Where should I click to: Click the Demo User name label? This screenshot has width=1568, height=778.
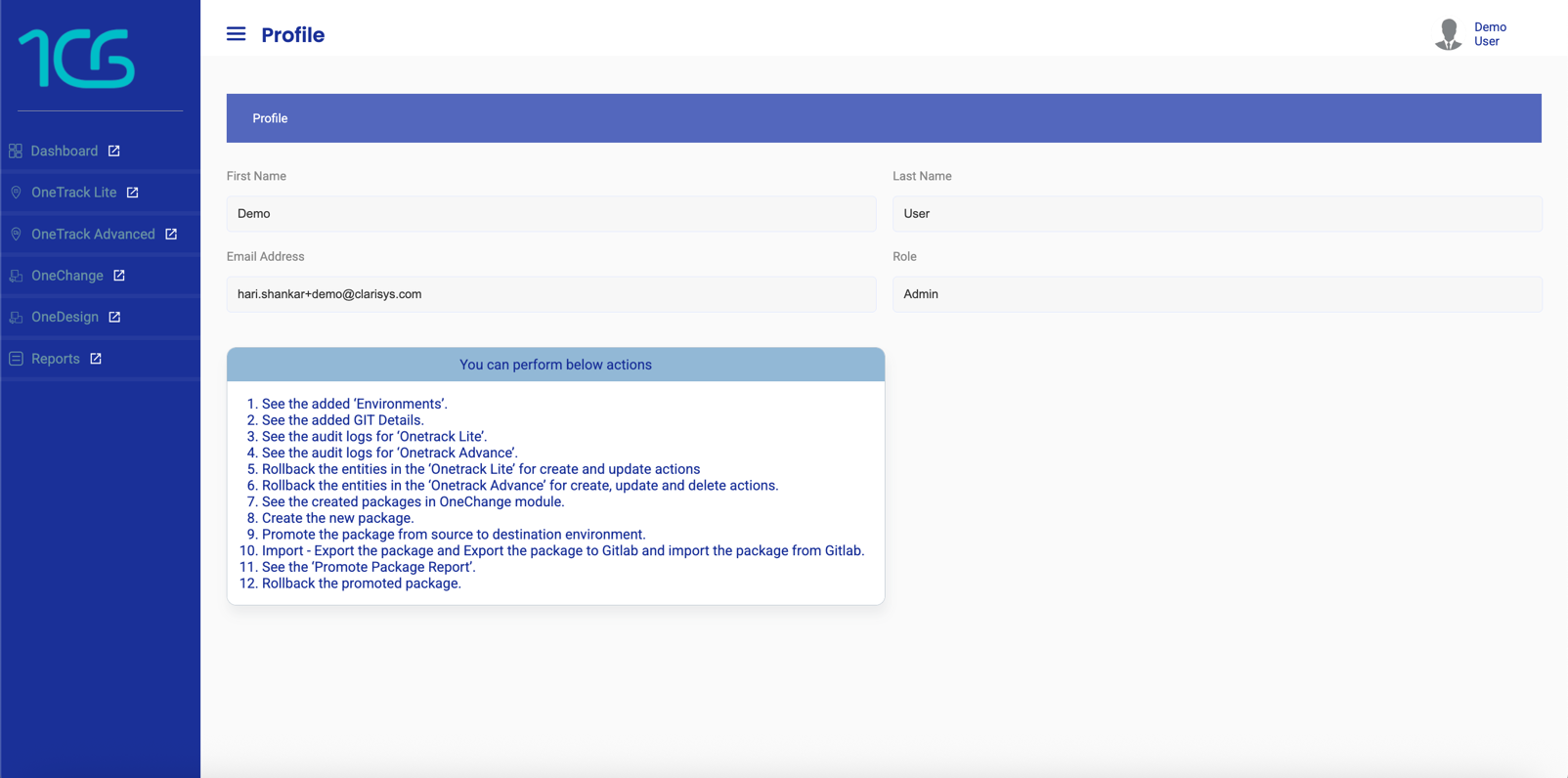point(1490,34)
